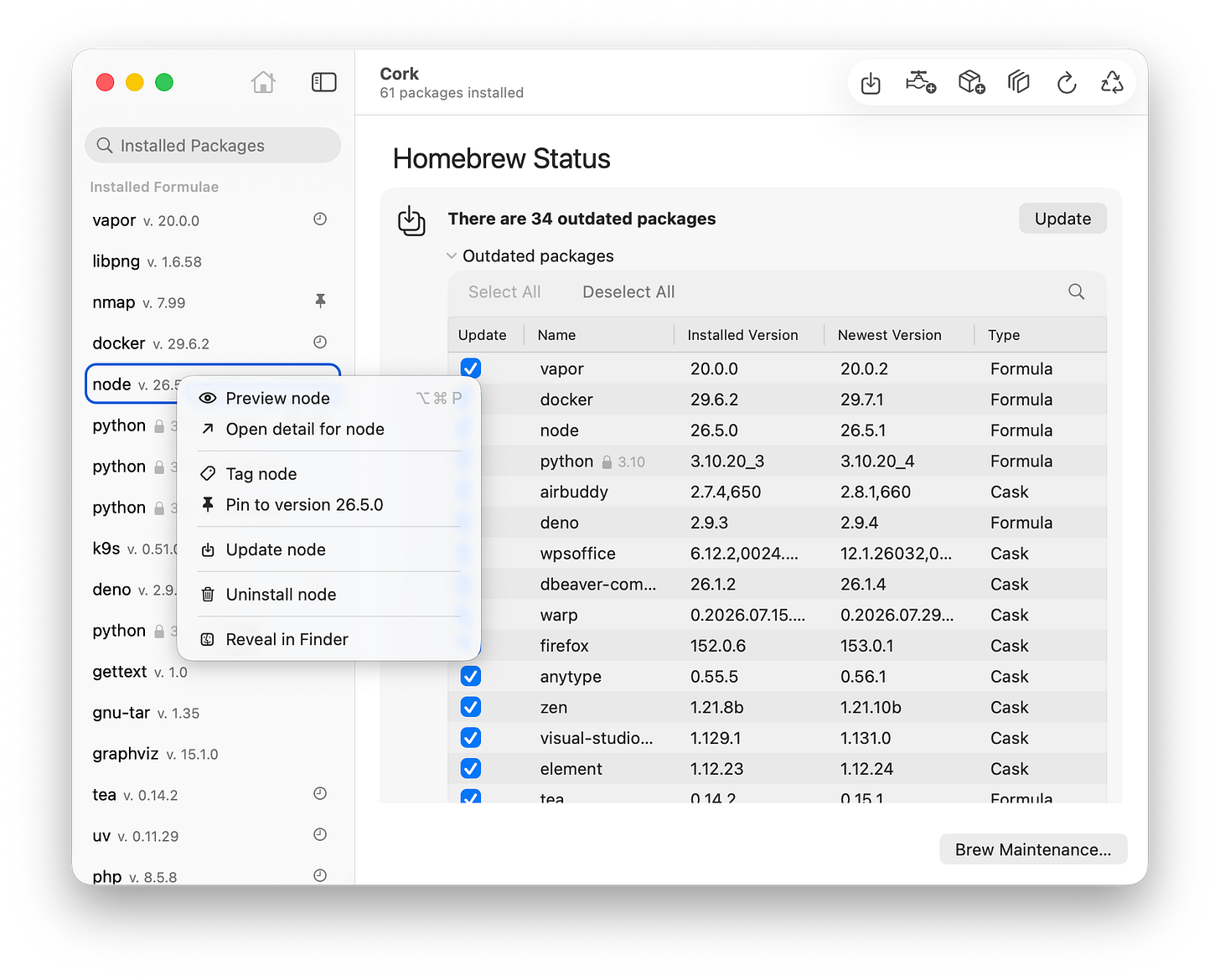This screenshot has width=1220, height=980.
Task: Click newest version 2.9.4 for deno
Action: coord(860,523)
